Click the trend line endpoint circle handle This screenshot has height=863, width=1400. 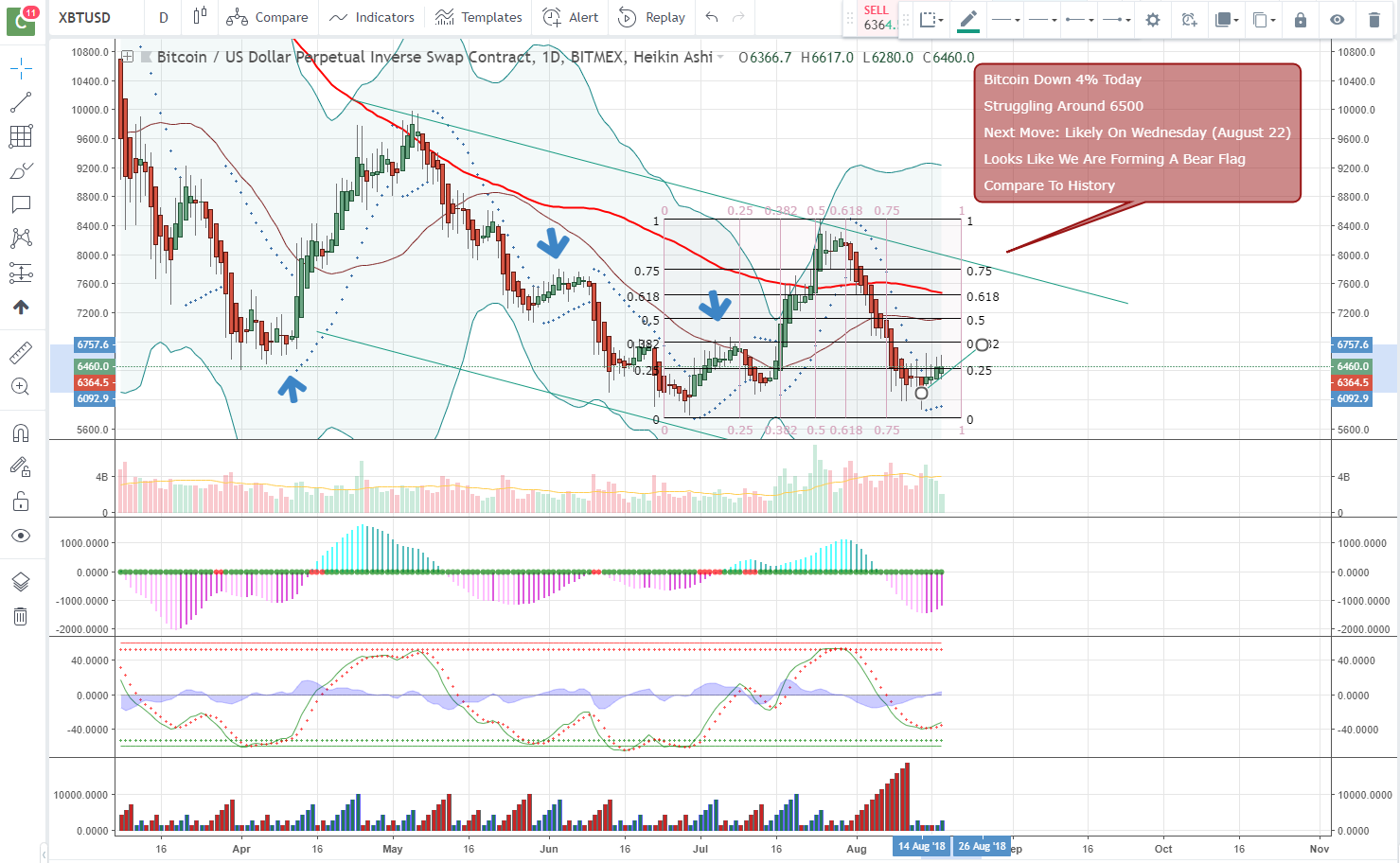coord(982,345)
